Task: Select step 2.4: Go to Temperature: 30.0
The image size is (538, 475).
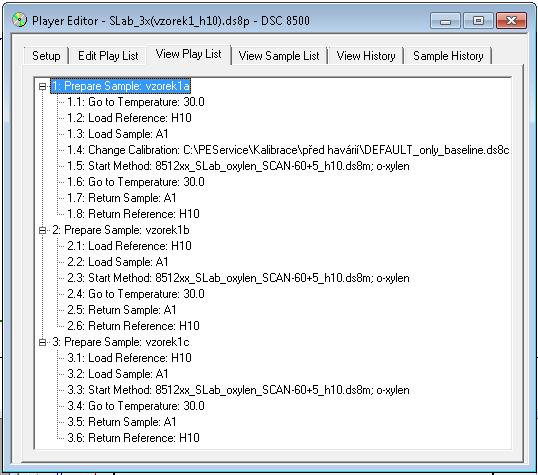Action: 136,294
